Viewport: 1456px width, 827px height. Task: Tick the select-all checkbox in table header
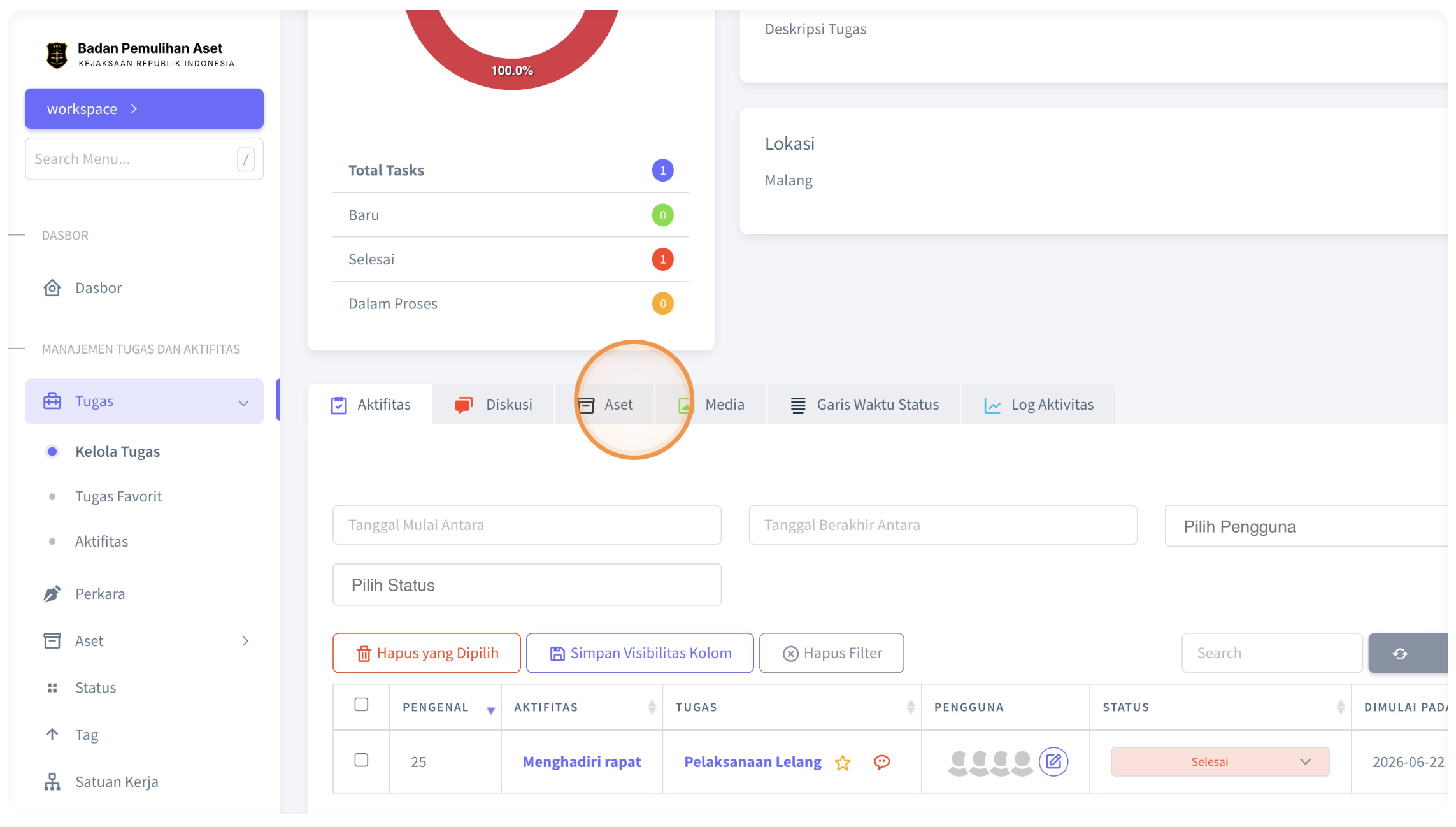click(x=361, y=705)
